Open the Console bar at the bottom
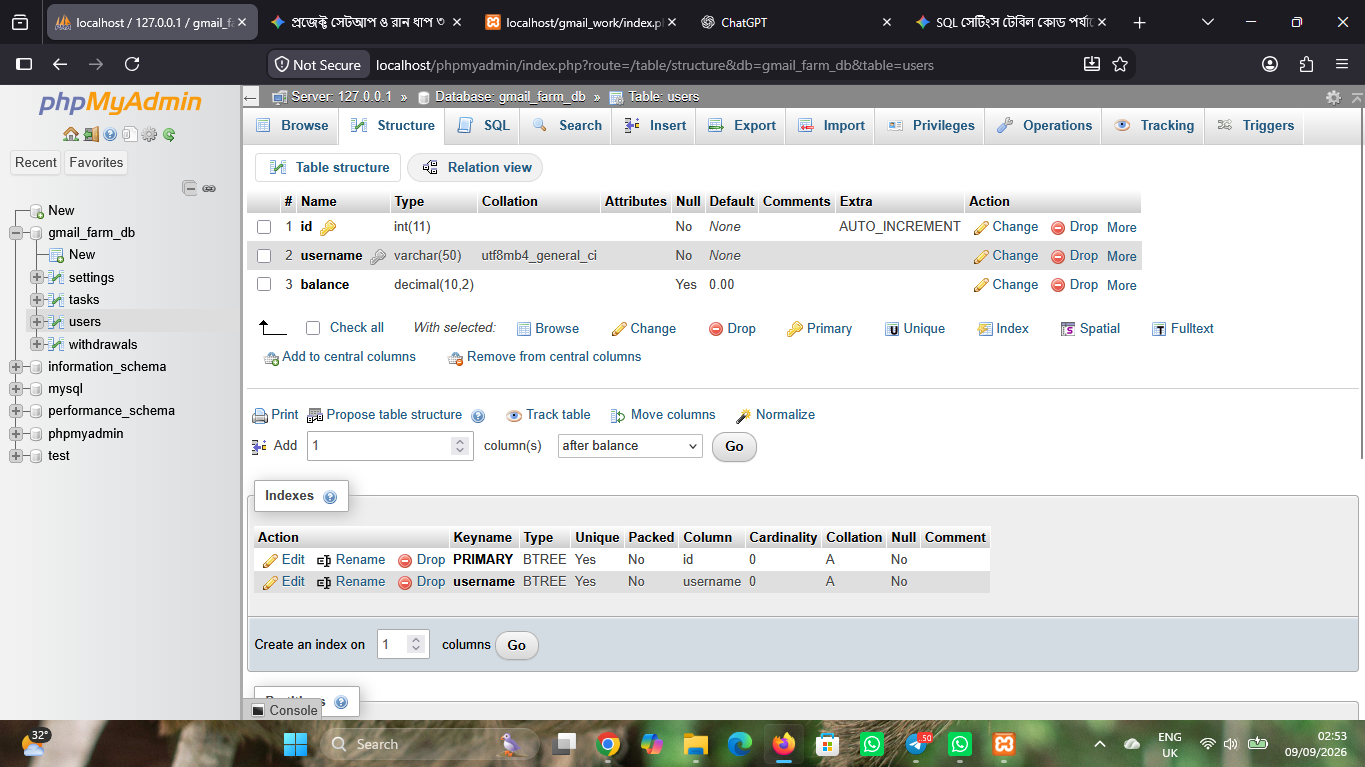 tap(284, 710)
